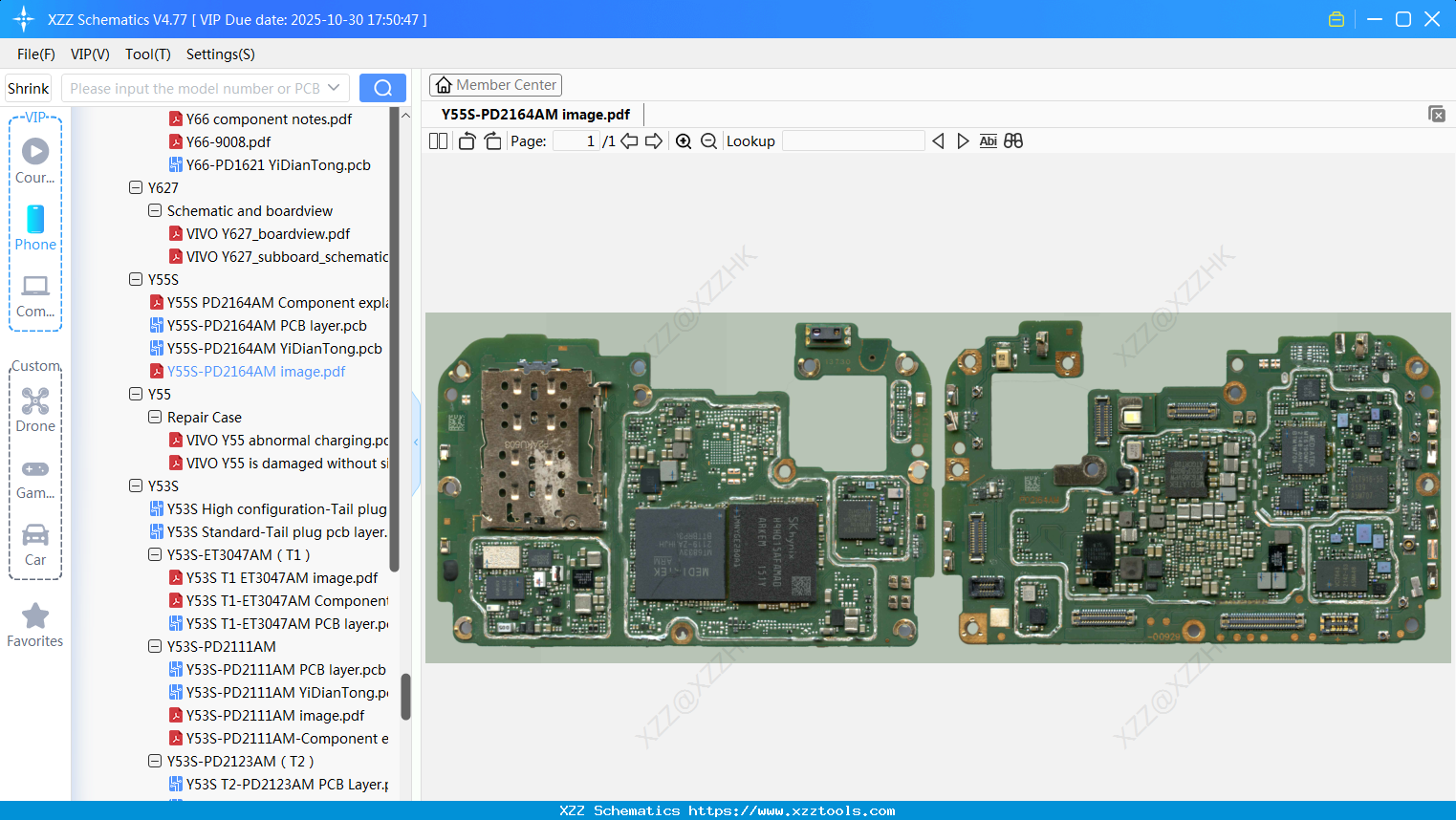This screenshot has width=1456, height=820.
Task: Click inside the Lookup search field
Action: [x=854, y=140]
